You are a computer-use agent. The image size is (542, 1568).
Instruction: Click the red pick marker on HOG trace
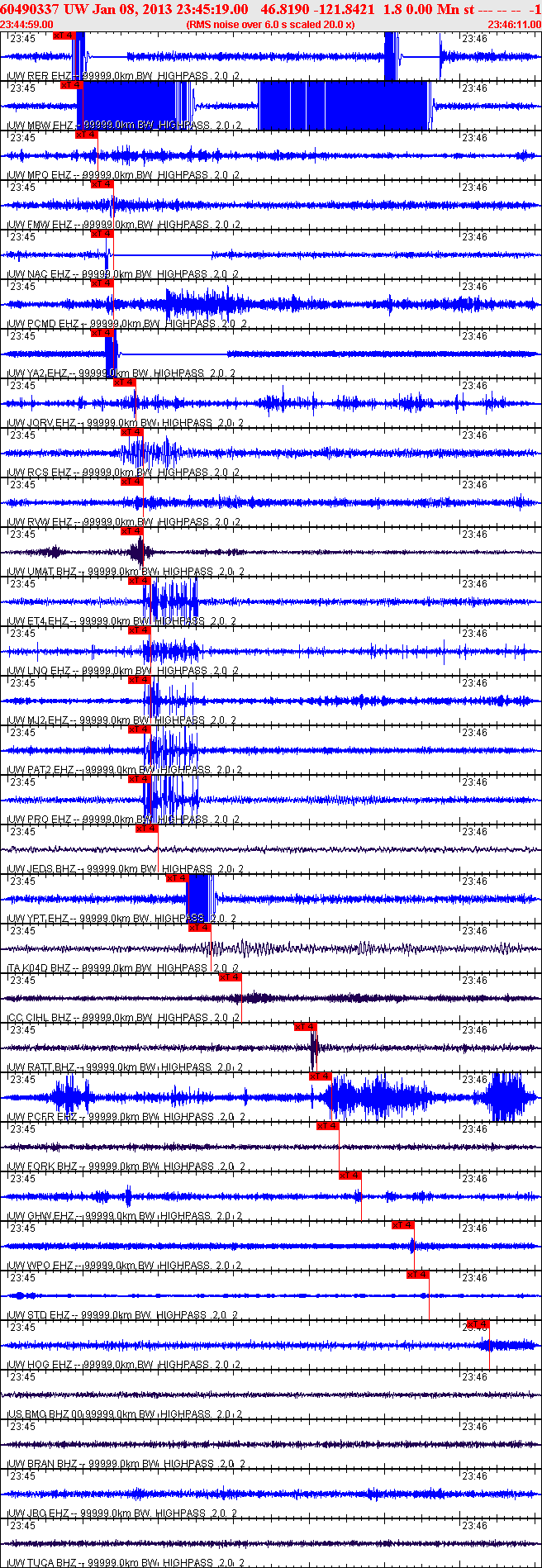[478, 1324]
